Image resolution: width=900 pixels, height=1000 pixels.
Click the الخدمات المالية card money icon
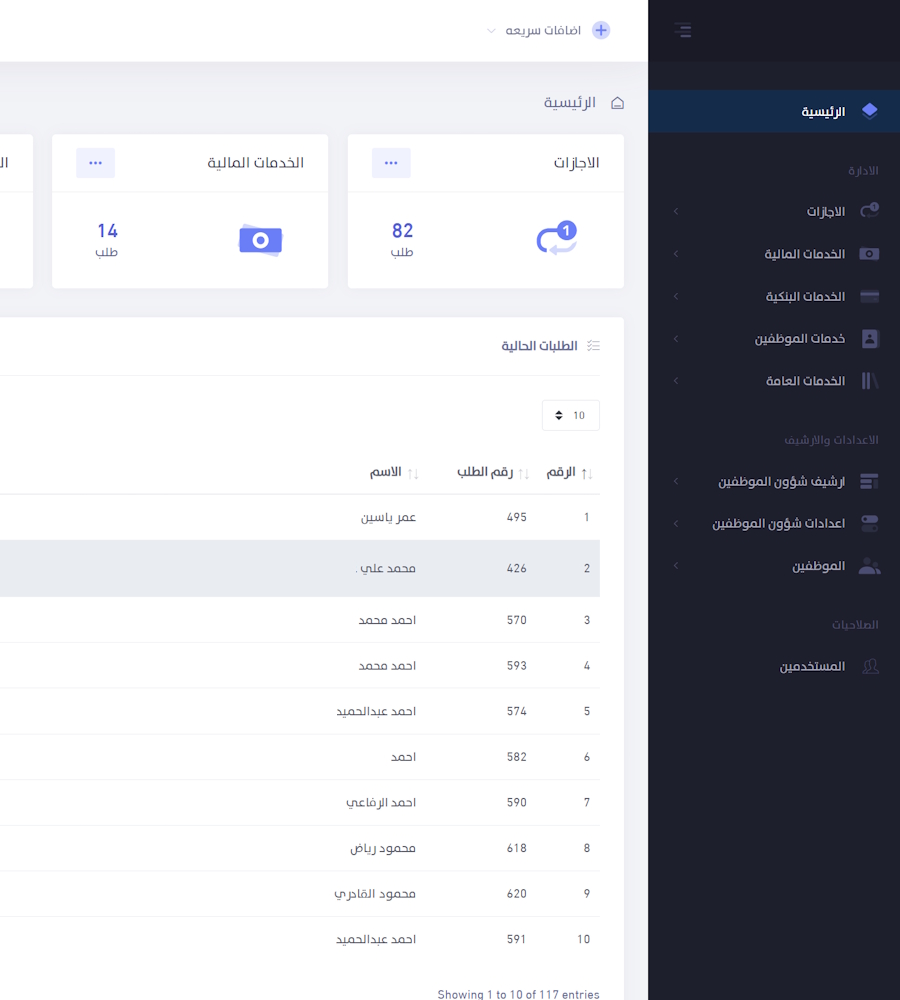point(260,240)
